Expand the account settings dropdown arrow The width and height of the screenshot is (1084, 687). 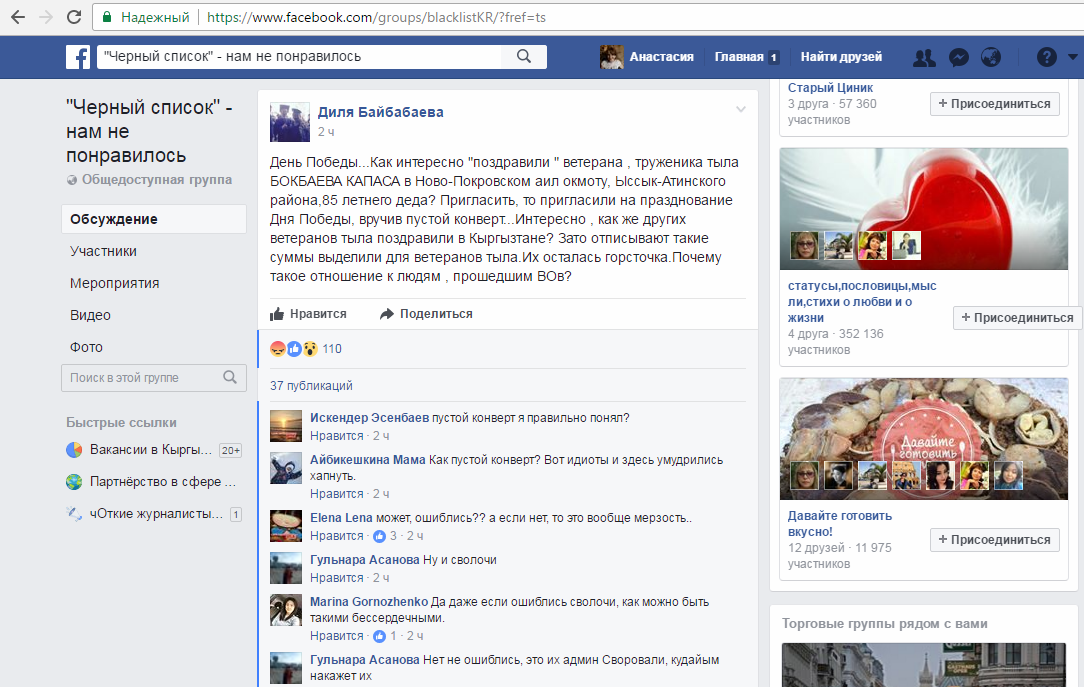[x=1070, y=57]
